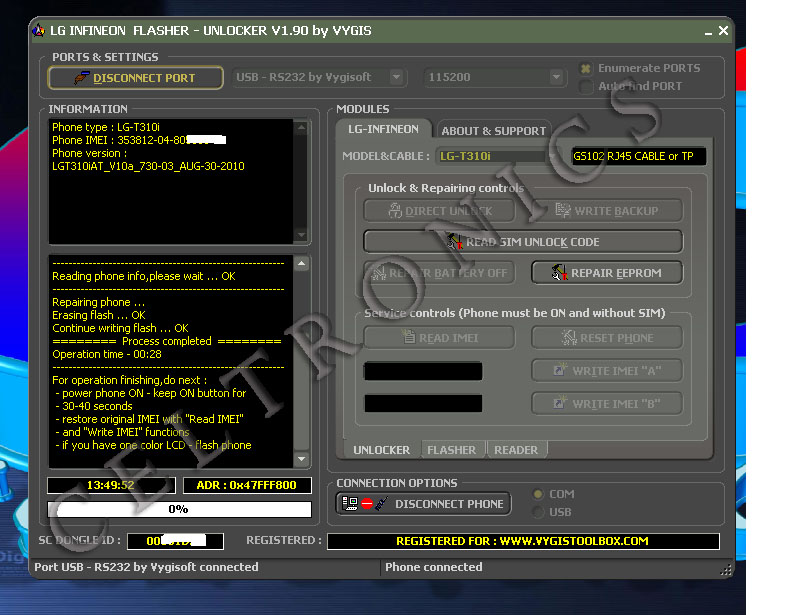Click the WRITE IMEI "B" button
This screenshot has height=615, width=800.
(x=607, y=403)
